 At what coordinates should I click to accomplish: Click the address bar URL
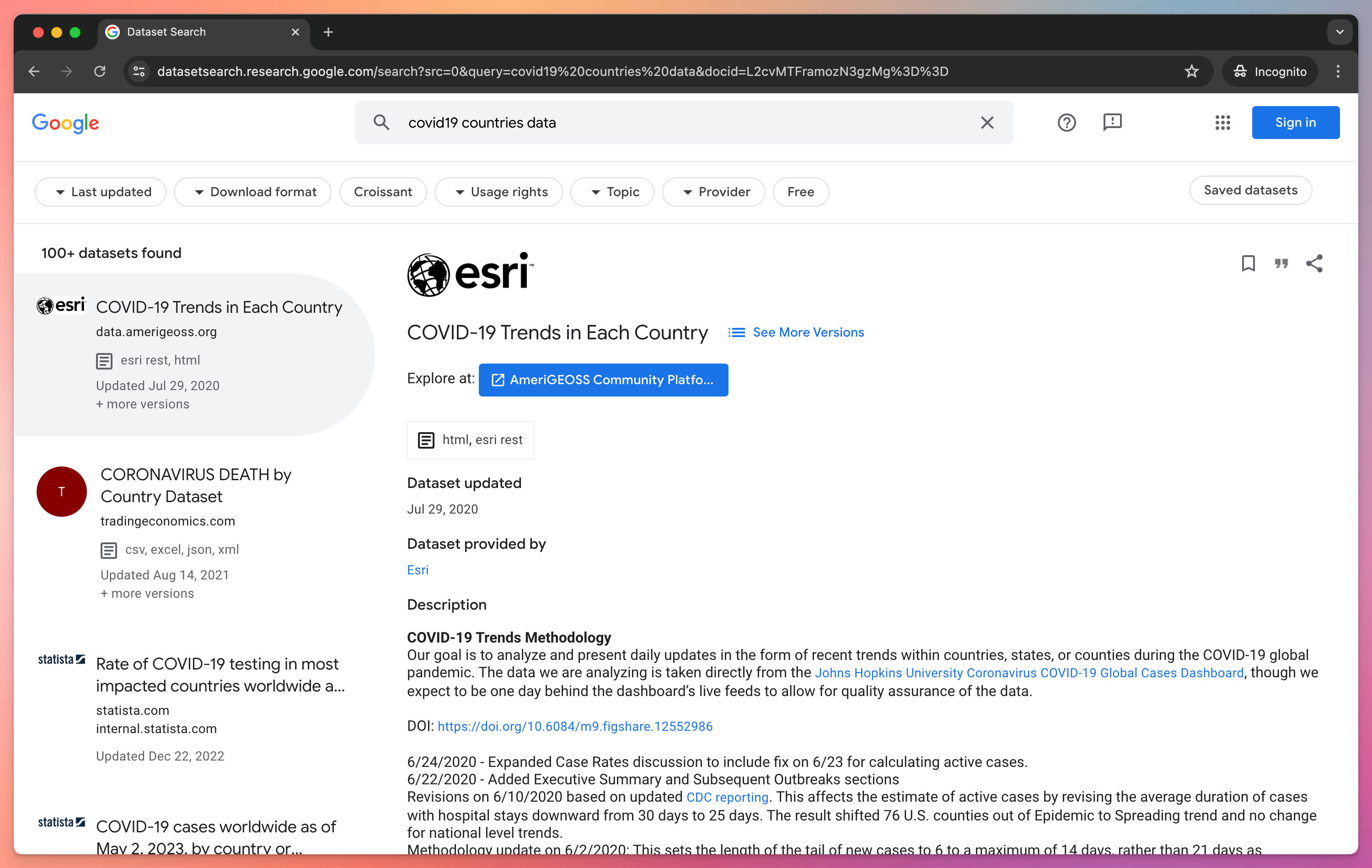(x=552, y=71)
